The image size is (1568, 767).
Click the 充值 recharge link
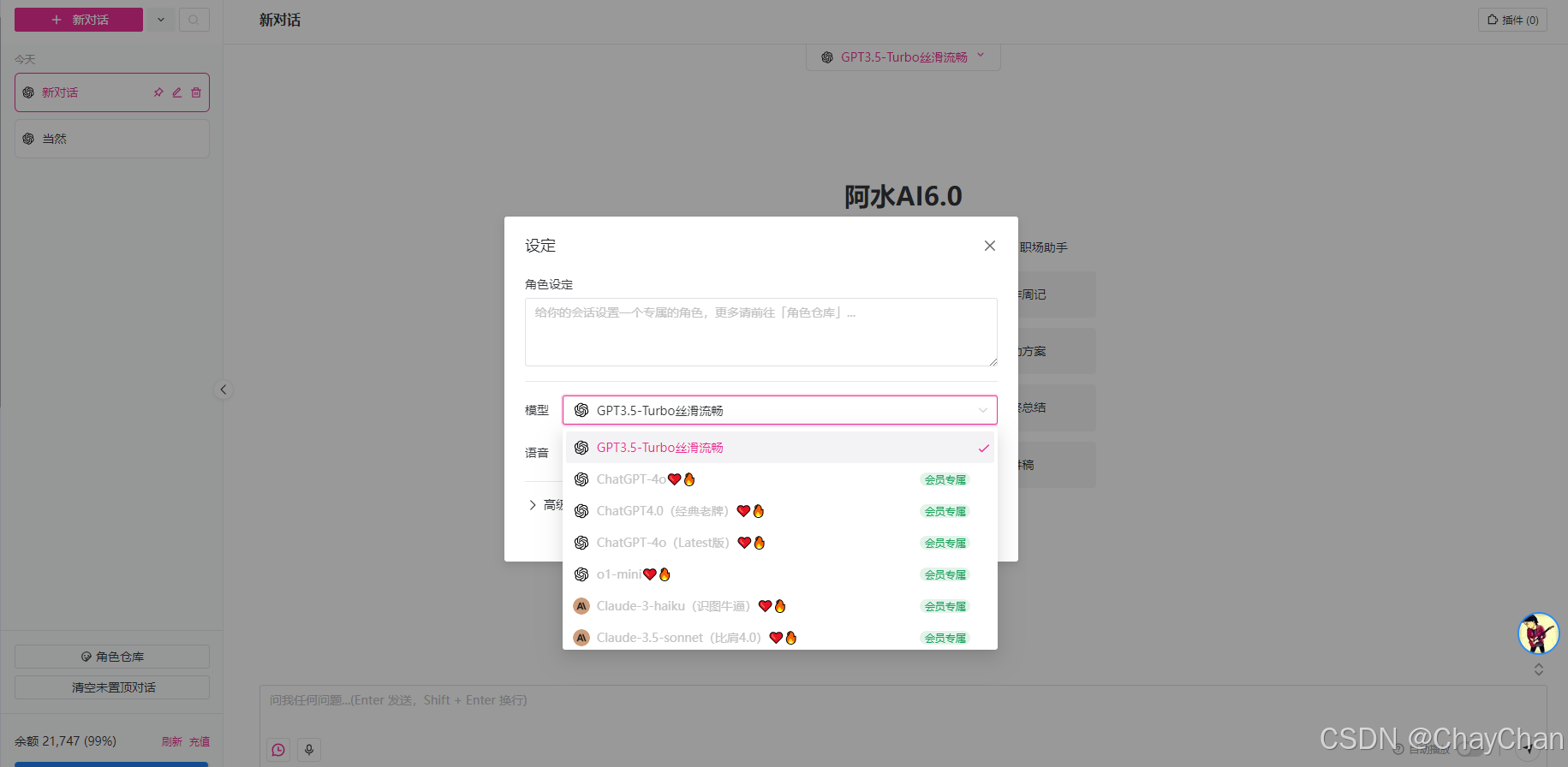(x=200, y=741)
